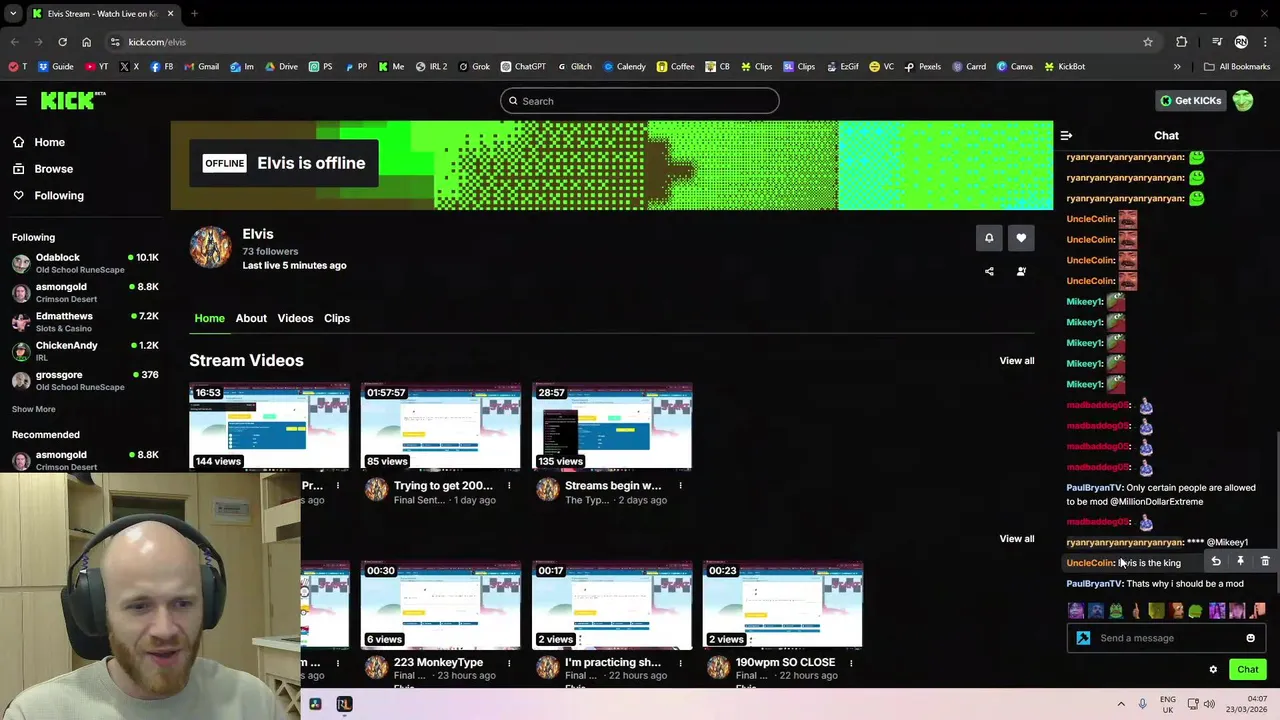
Task: Open grossgore channel in sidebar
Action: [85, 380]
